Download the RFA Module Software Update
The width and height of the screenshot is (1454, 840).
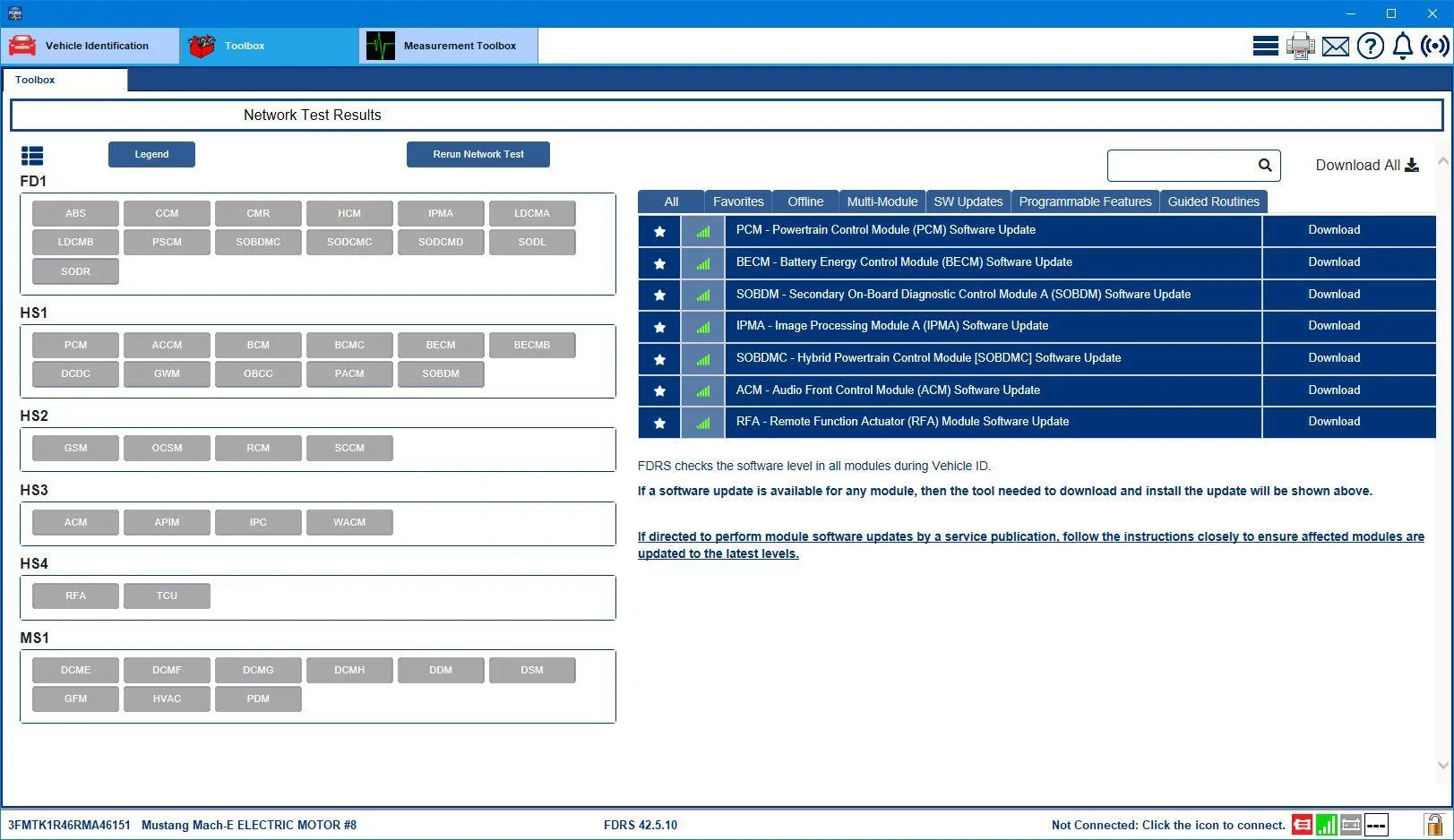(x=1334, y=422)
